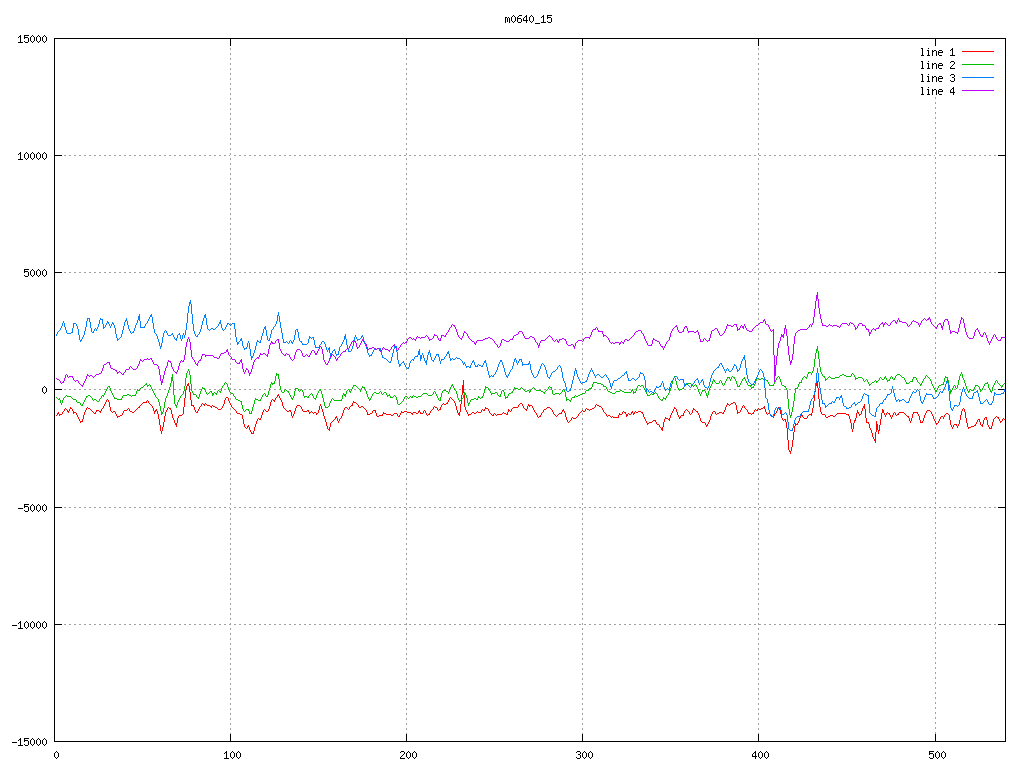Click the chart title m0640_15
The image size is (1024, 768).
click(528, 19)
